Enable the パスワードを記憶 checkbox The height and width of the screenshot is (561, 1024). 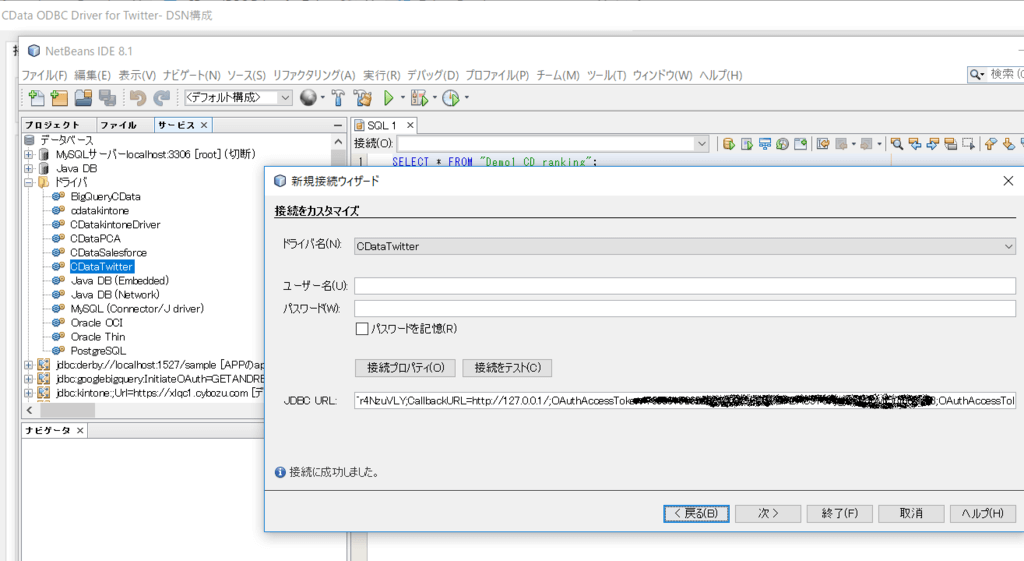[362, 329]
